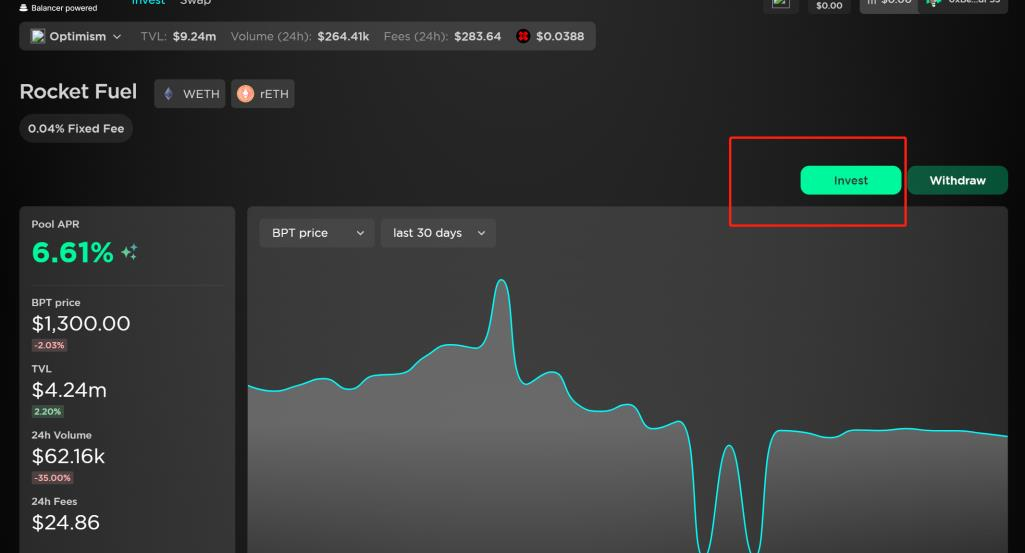Click the Optimism network logo

pos(38,37)
